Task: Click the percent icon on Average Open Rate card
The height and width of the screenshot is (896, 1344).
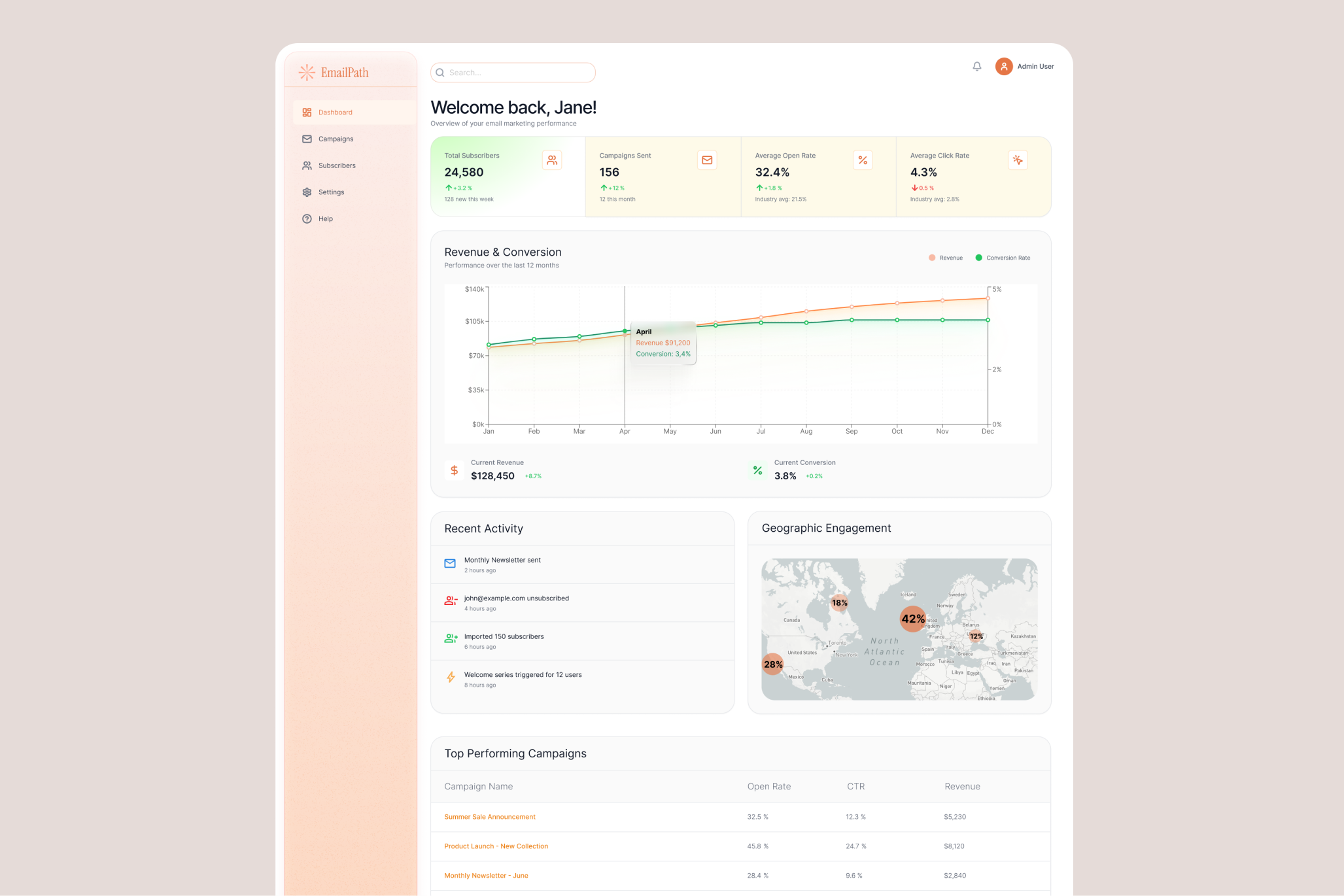Action: pyautogui.click(x=863, y=160)
